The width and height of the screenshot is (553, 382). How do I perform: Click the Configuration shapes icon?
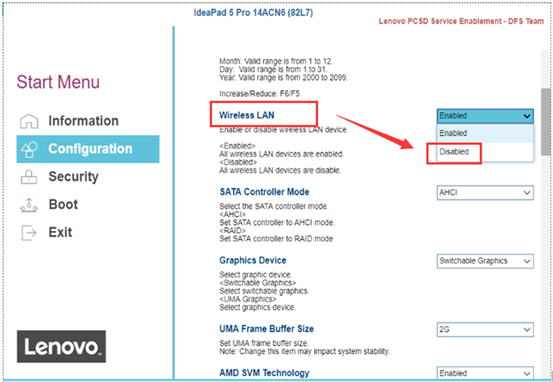(x=29, y=149)
